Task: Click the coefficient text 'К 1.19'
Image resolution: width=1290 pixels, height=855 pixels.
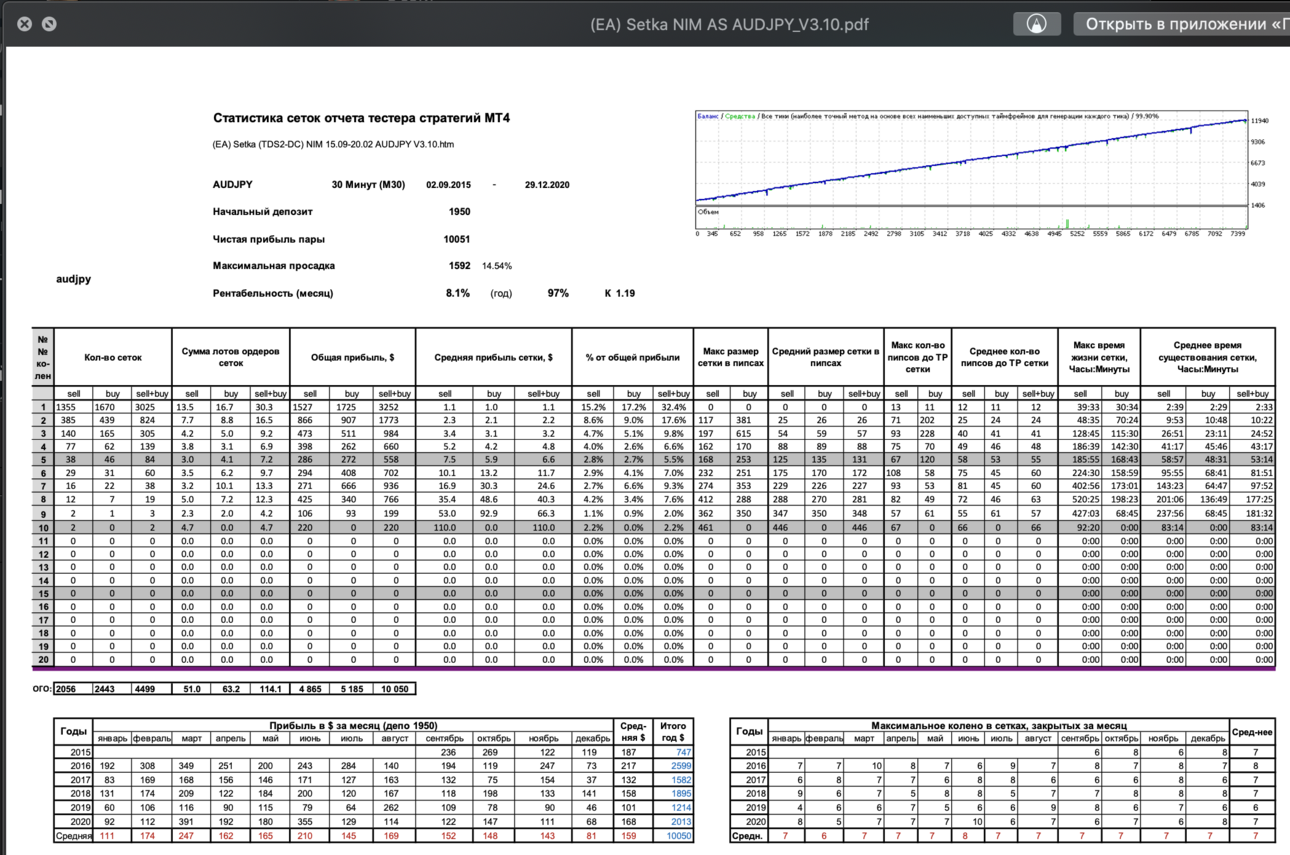Action: tap(620, 293)
